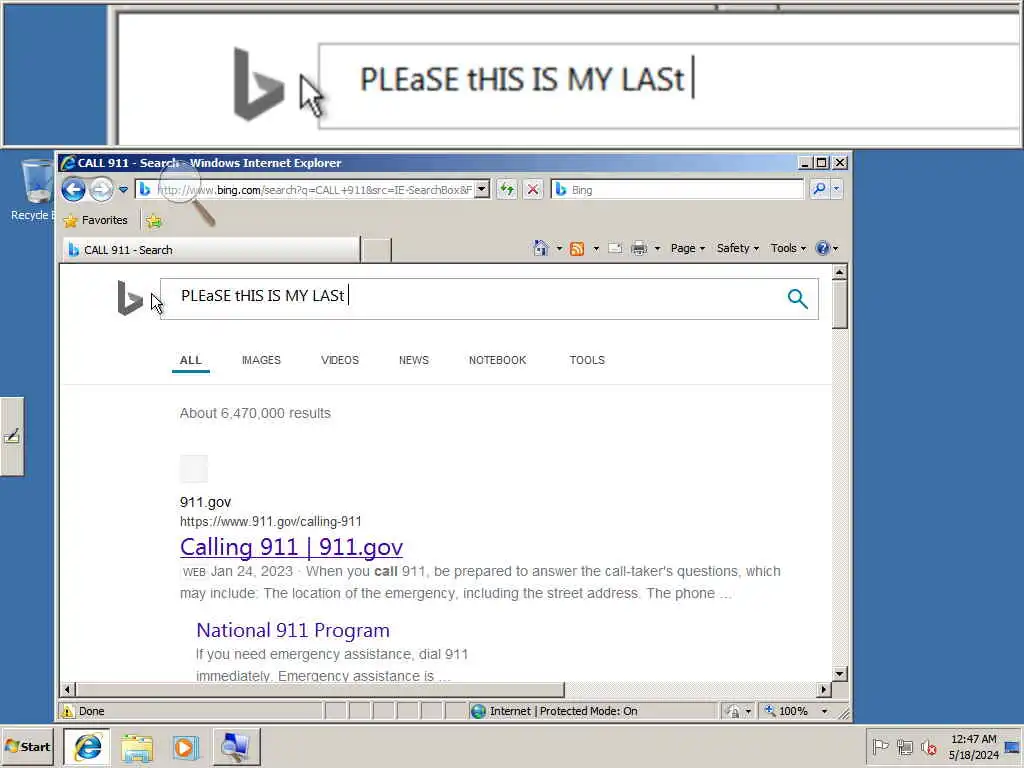Click the IE Forward arrow button

coord(101,190)
